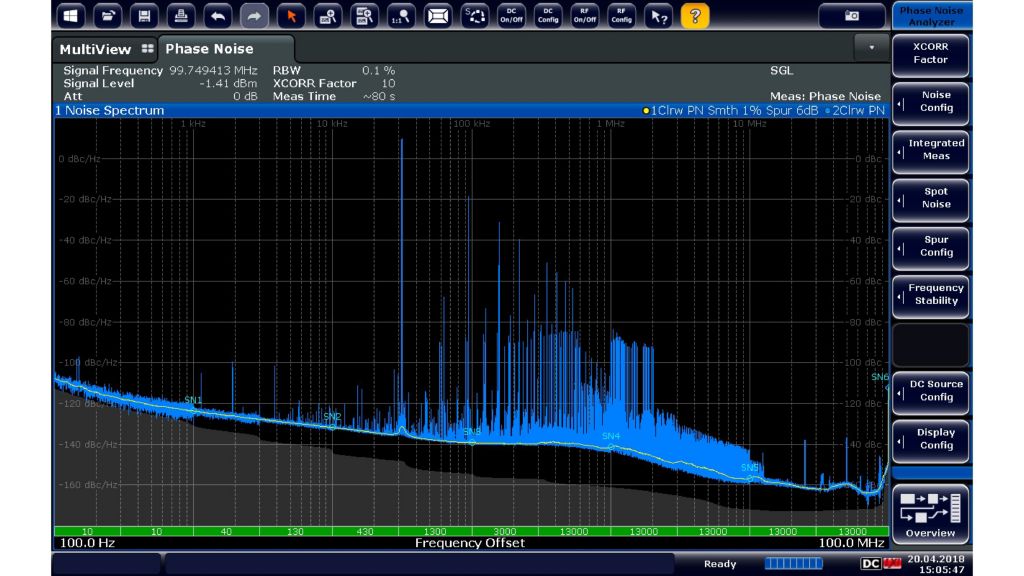
Task: Reset zoom to 1:1
Action: (401, 16)
